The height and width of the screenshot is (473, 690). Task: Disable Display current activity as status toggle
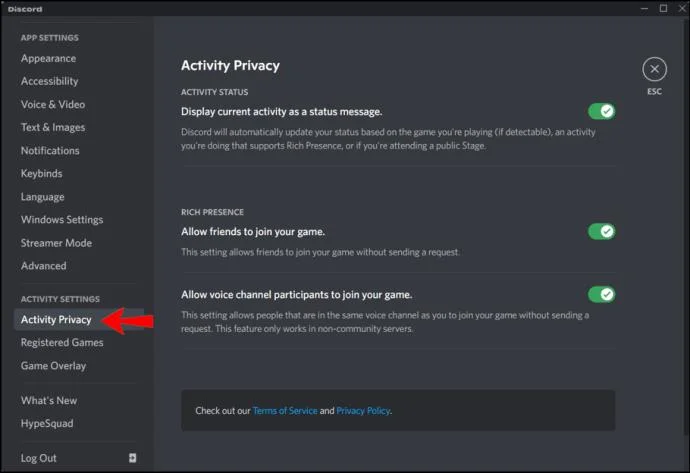602,111
